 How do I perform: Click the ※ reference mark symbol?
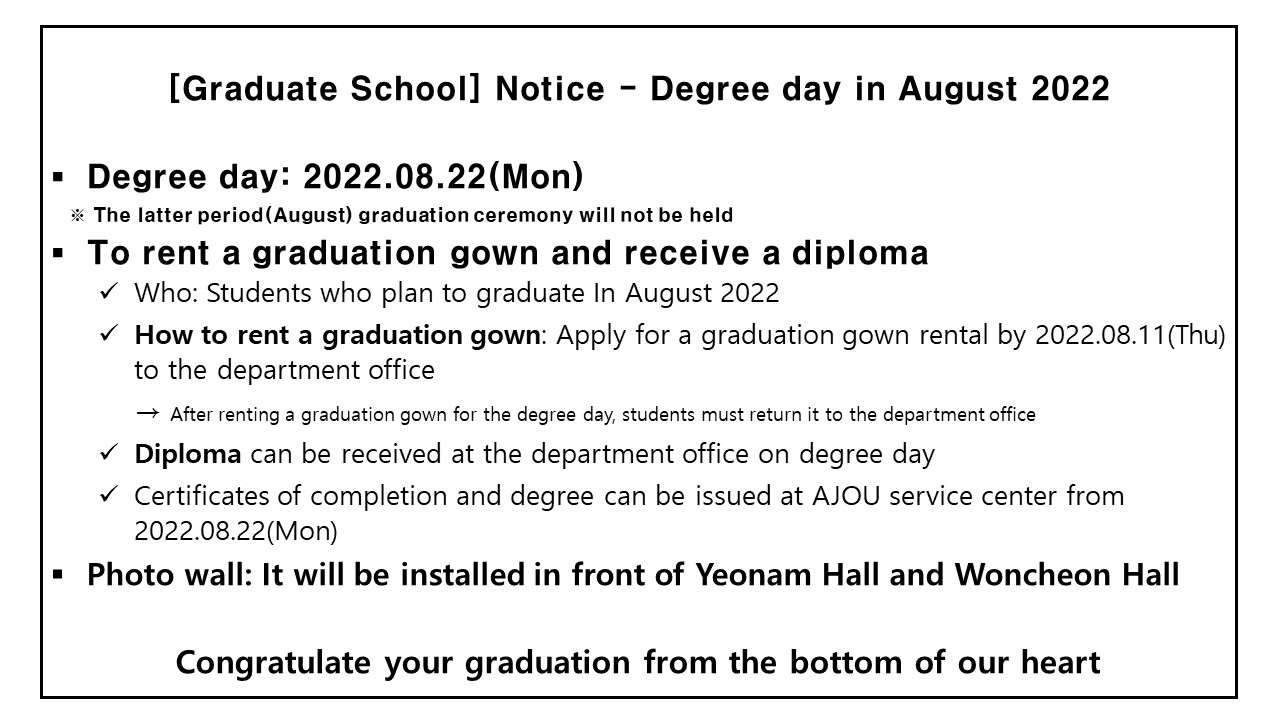coord(77,215)
